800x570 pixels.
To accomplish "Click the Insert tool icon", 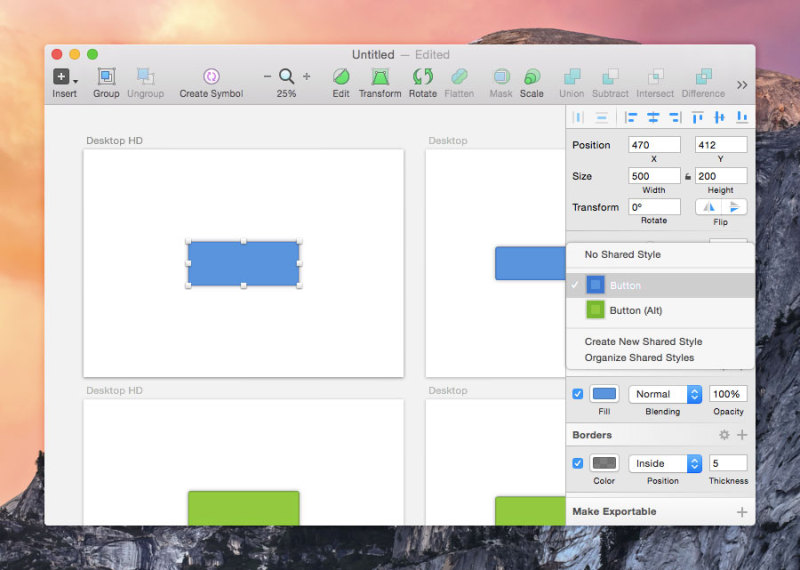I will tap(63, 77).
